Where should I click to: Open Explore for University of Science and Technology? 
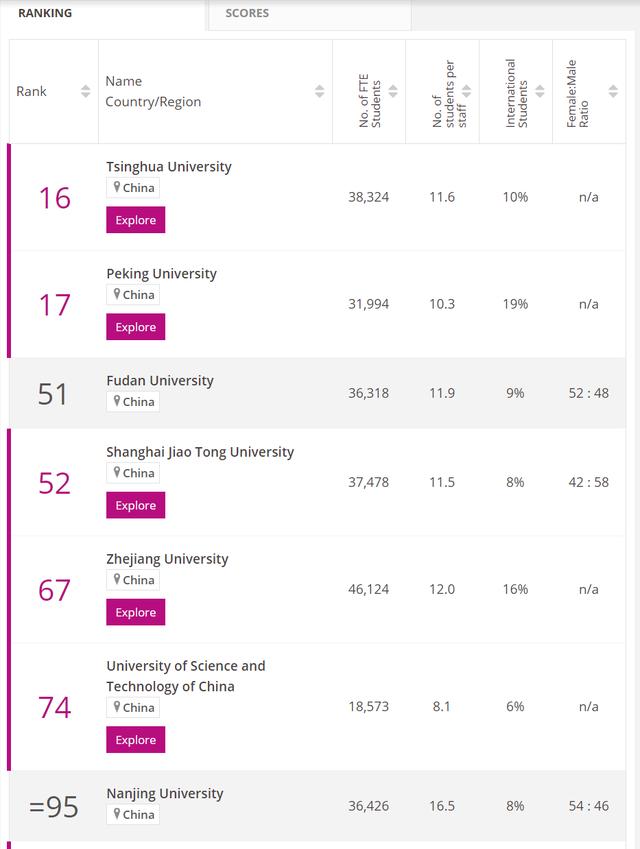(x=136, y=740)
